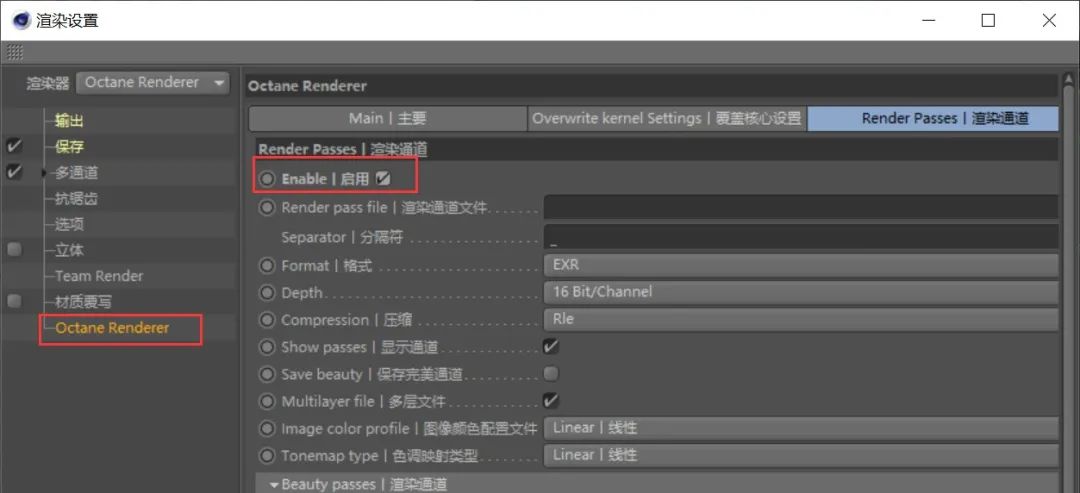
Task: Collapse the Beauty passes | 渲染通道 section
Action: tap(274, 485)
